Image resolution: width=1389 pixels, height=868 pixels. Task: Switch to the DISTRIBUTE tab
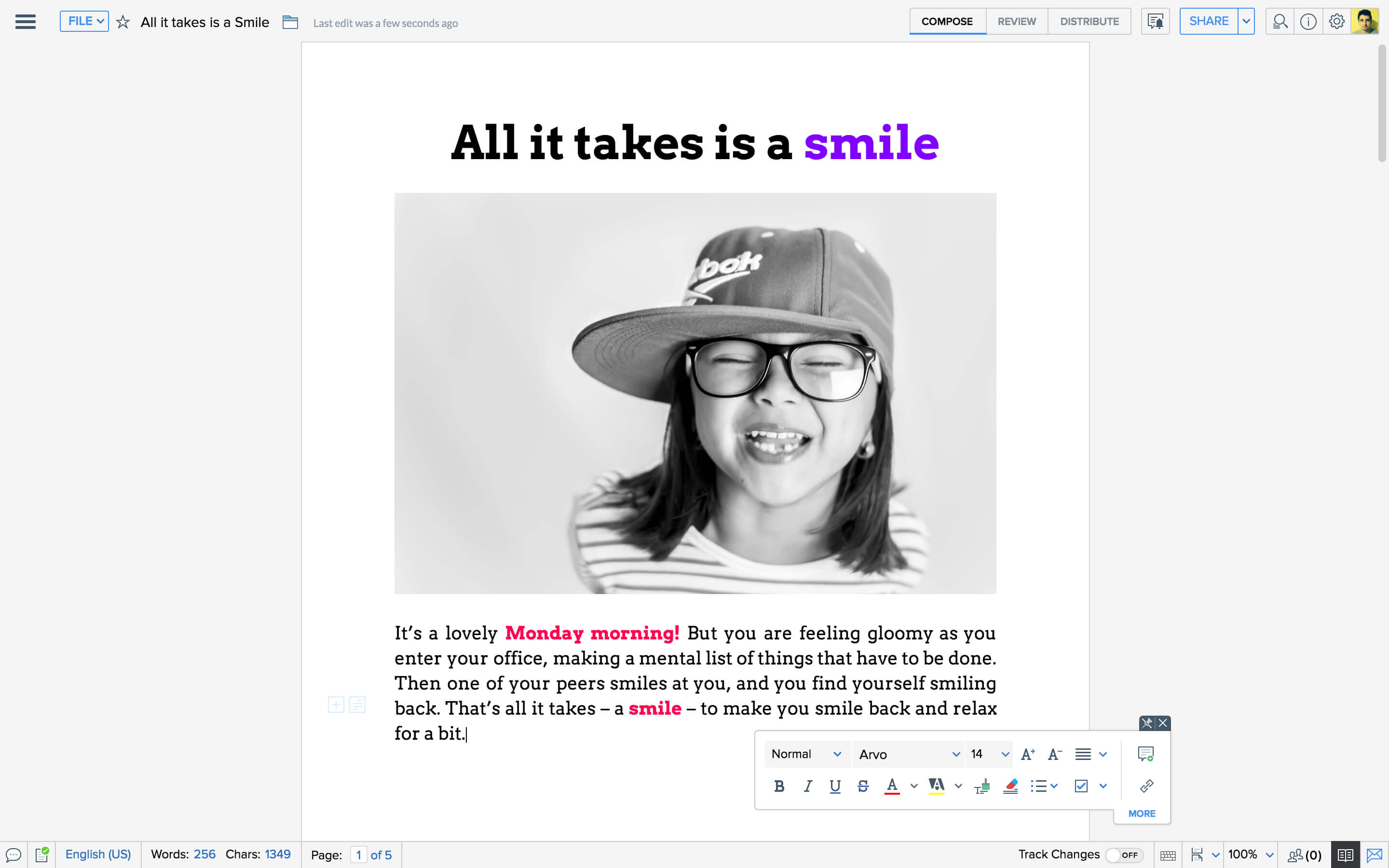(x=1089, y=21)
